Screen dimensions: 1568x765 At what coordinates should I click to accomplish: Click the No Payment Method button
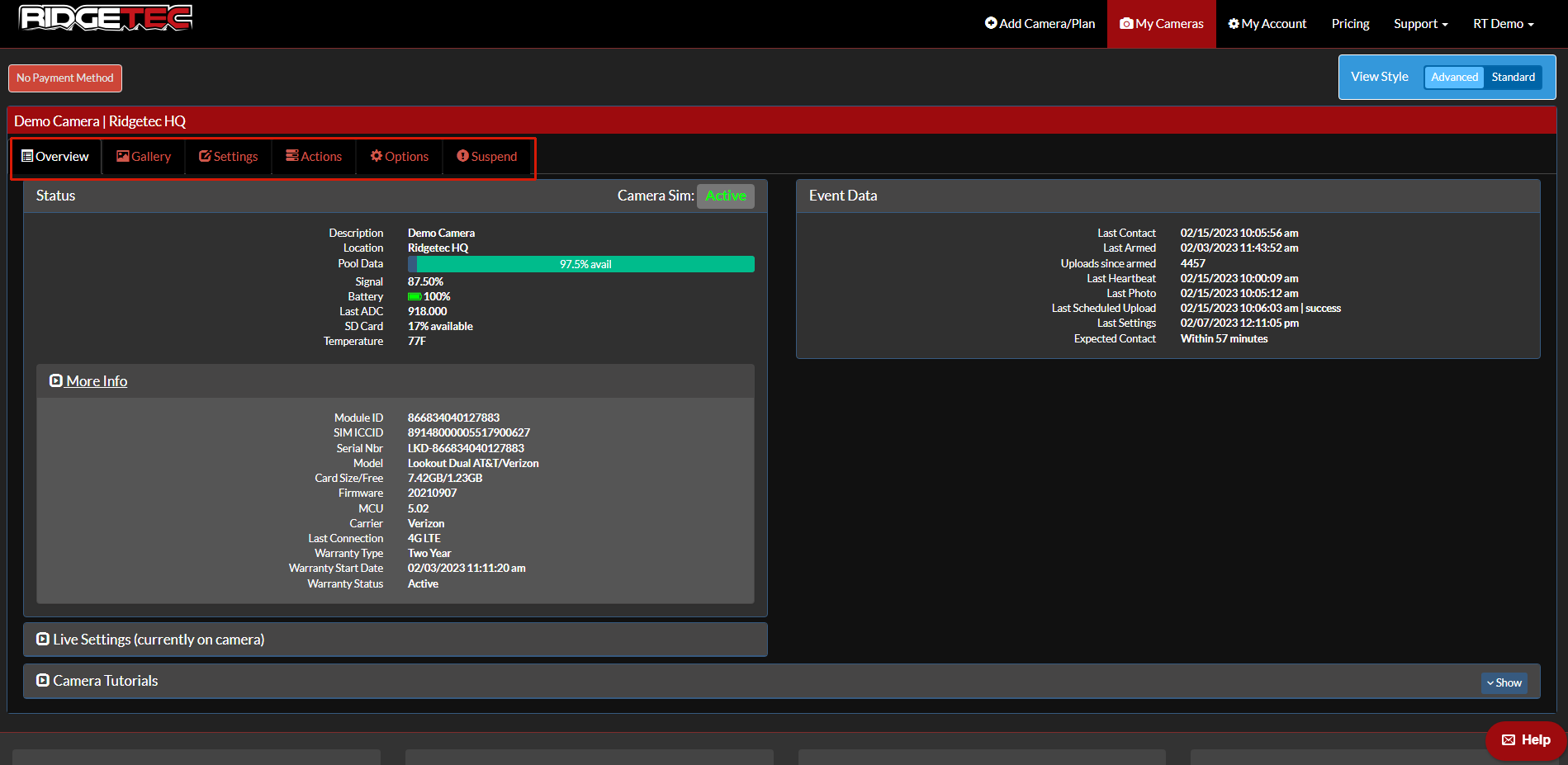click(x=65, y=78)
